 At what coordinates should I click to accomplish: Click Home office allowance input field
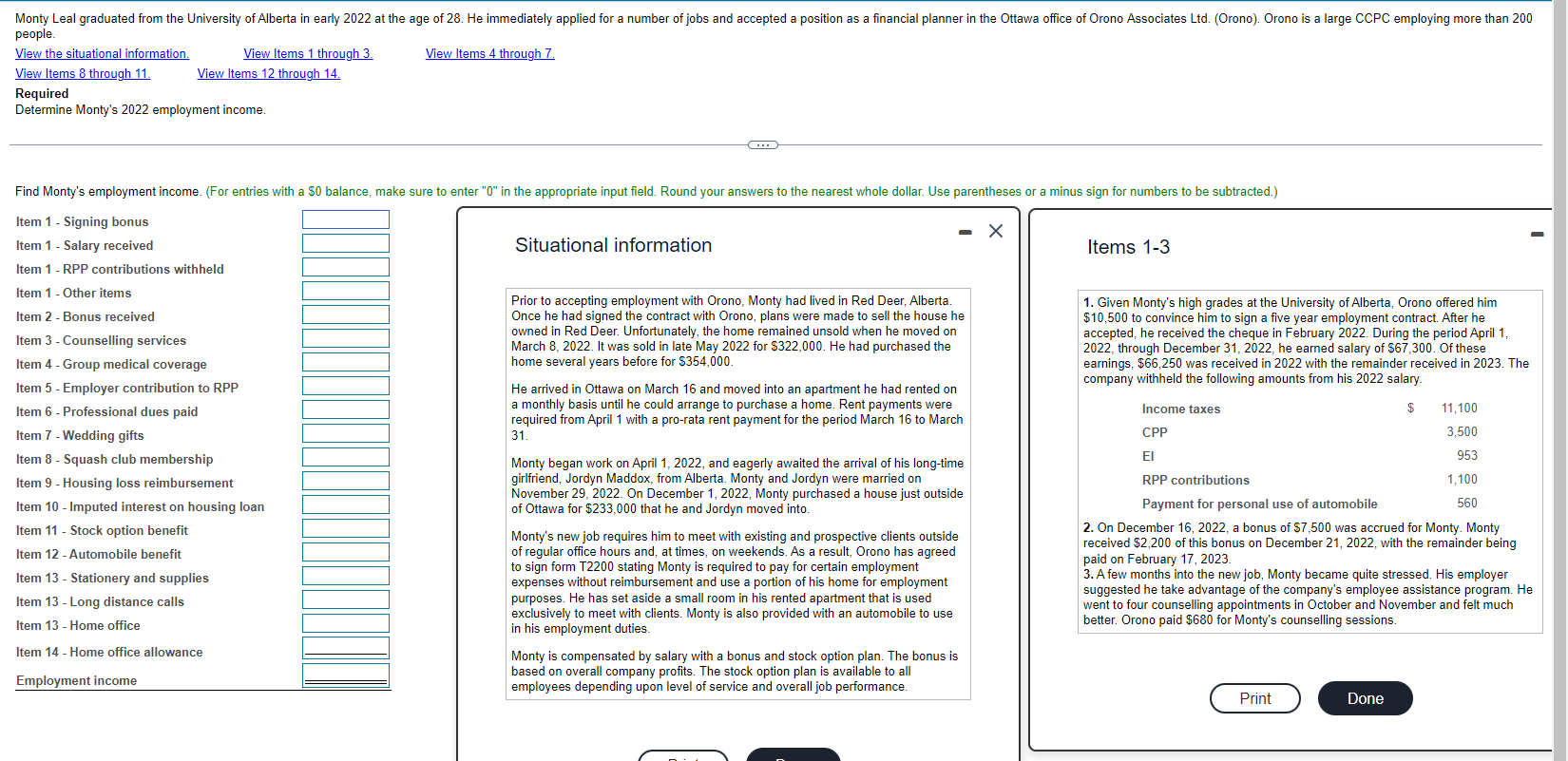[x=346, y=648]
